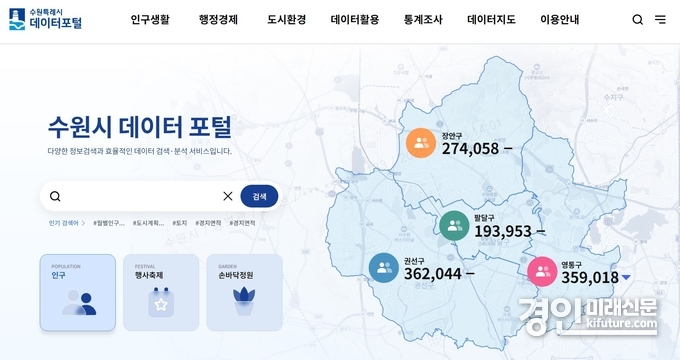Open the 인구 POPULATION card
680x360 pixels.
coord(78,293)
